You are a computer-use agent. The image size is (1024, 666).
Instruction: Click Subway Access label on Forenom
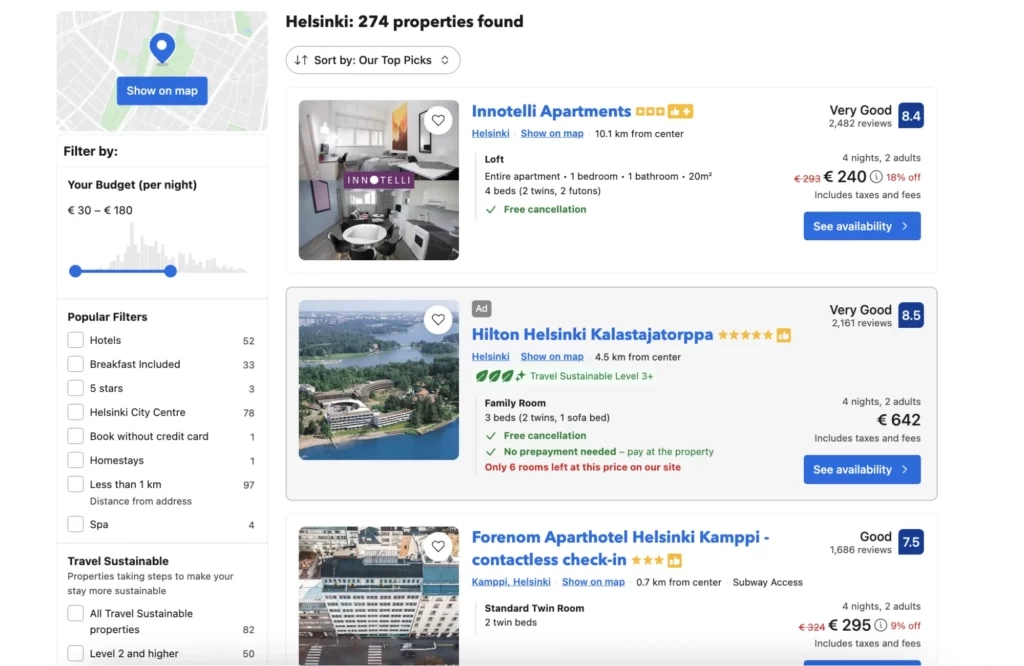[x=767, y=582]
